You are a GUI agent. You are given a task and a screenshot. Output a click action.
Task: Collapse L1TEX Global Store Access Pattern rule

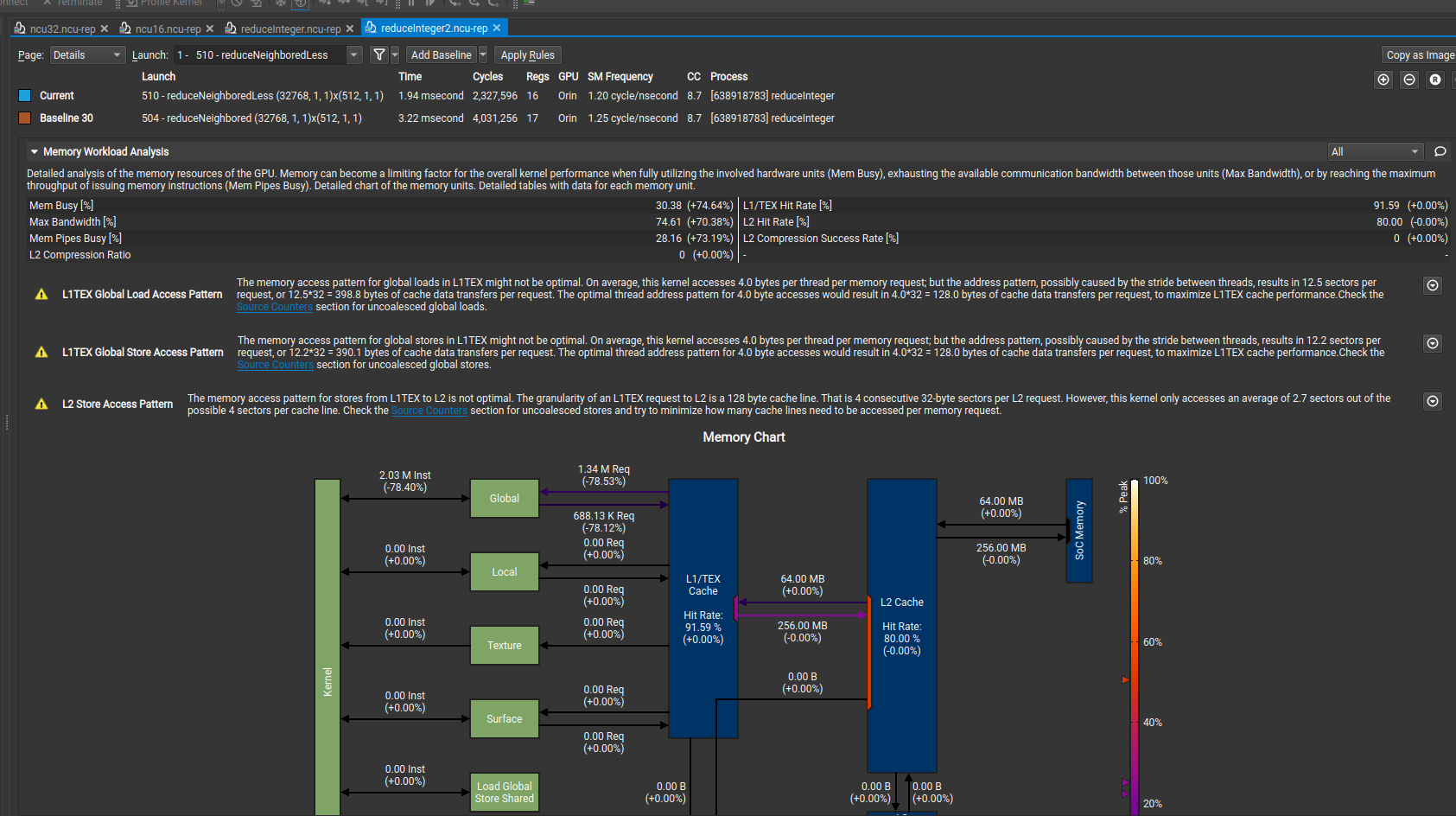[x=1433, y=343]
